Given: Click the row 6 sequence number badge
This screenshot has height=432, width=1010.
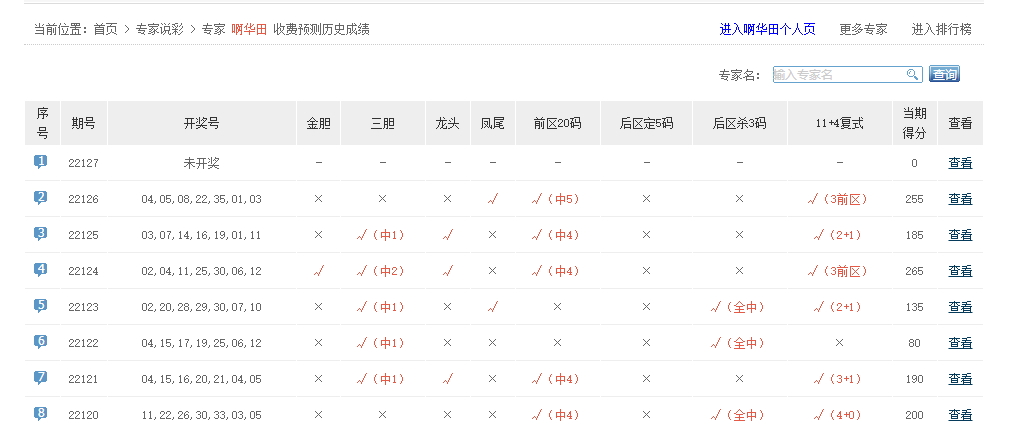Looking at the screenshot, I should click(x=41, y=341).
